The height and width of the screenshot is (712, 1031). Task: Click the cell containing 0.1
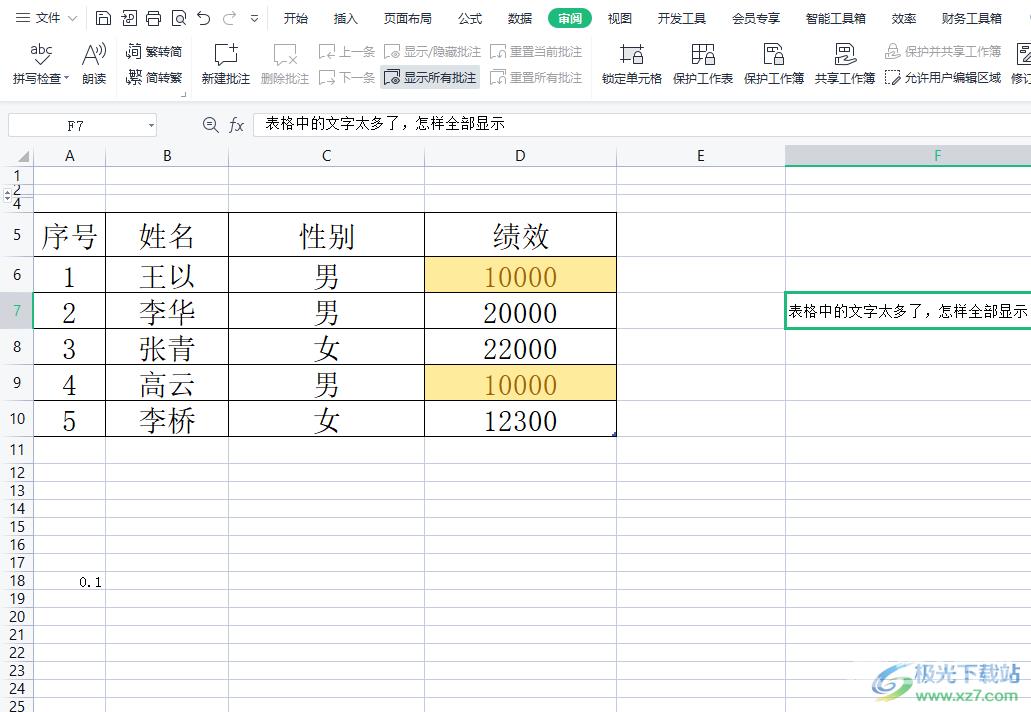coord(70,581)
